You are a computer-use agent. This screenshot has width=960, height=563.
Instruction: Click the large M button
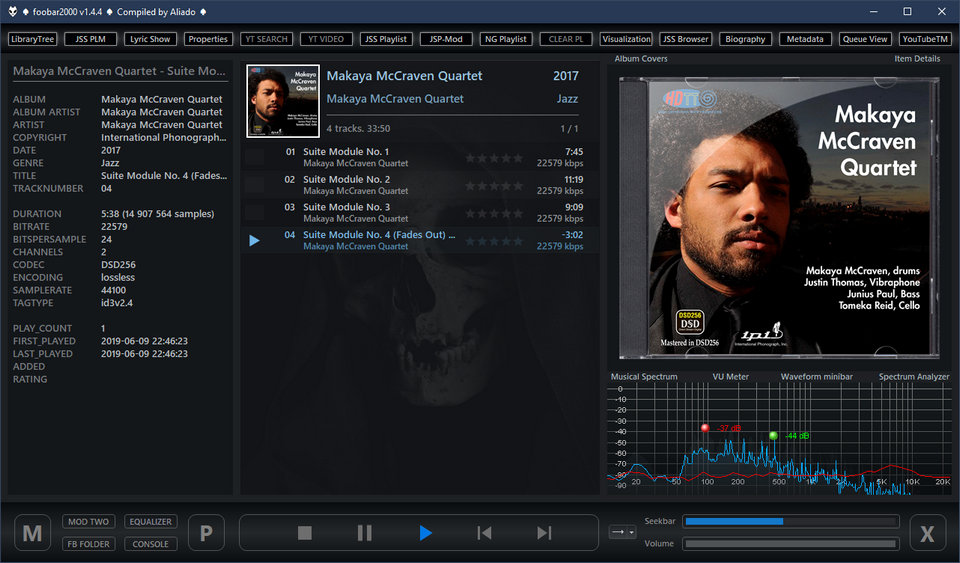(32, 533)
